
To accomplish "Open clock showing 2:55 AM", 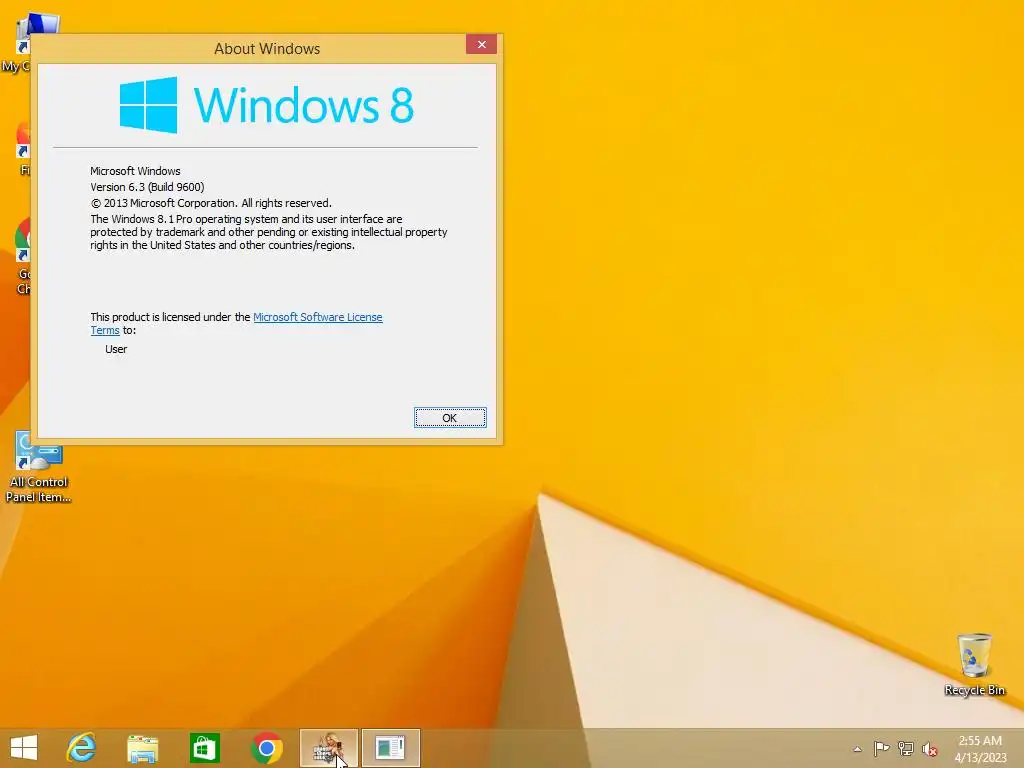I will tap(980, 749).
